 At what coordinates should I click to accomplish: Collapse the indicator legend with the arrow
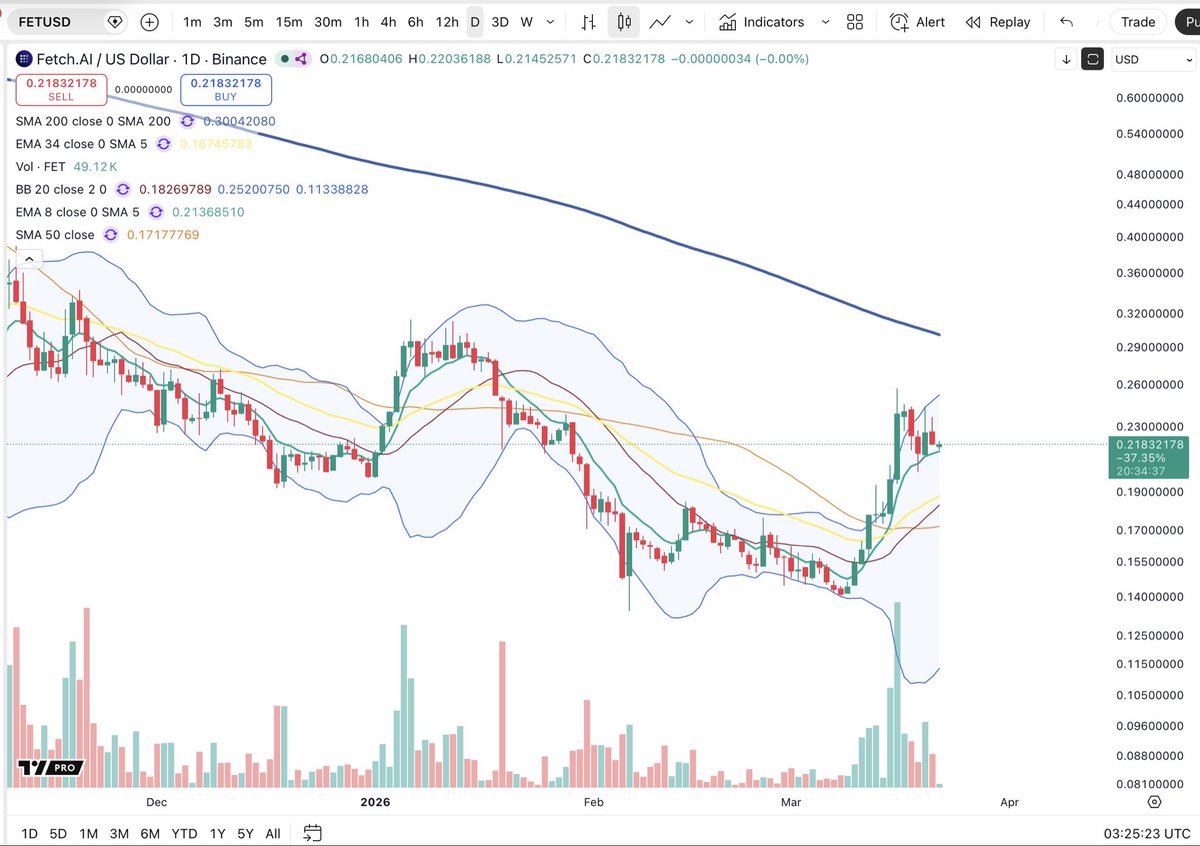(28, 259)
